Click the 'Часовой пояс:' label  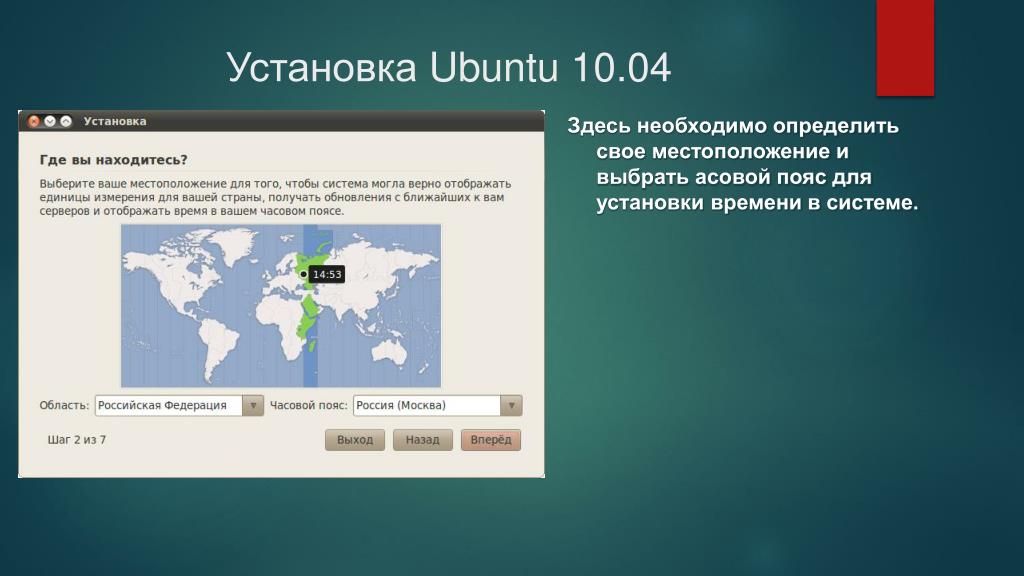click(308, 406)
